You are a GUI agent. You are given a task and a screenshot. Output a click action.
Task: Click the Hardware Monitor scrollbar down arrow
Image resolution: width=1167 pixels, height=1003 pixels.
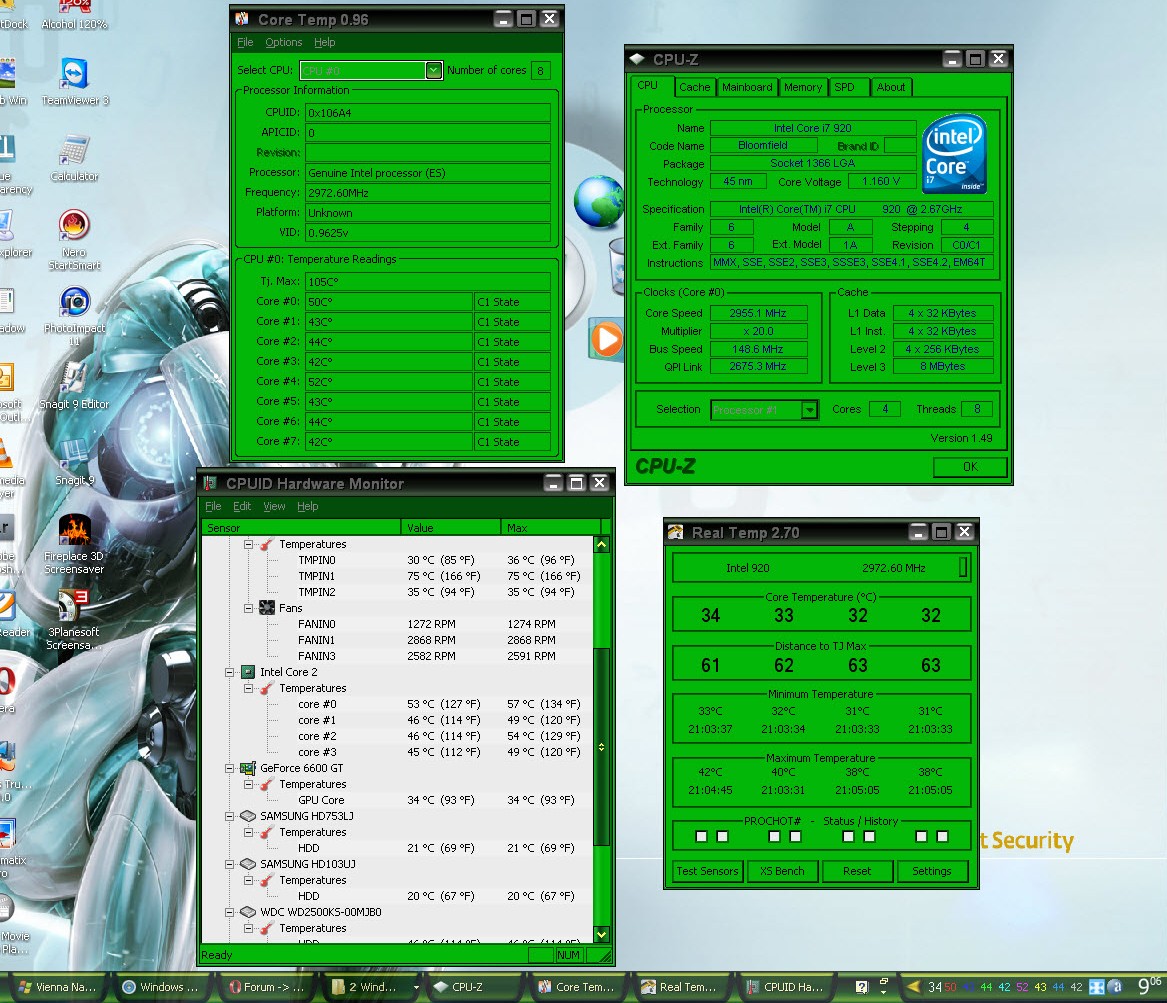coord(601,935)
